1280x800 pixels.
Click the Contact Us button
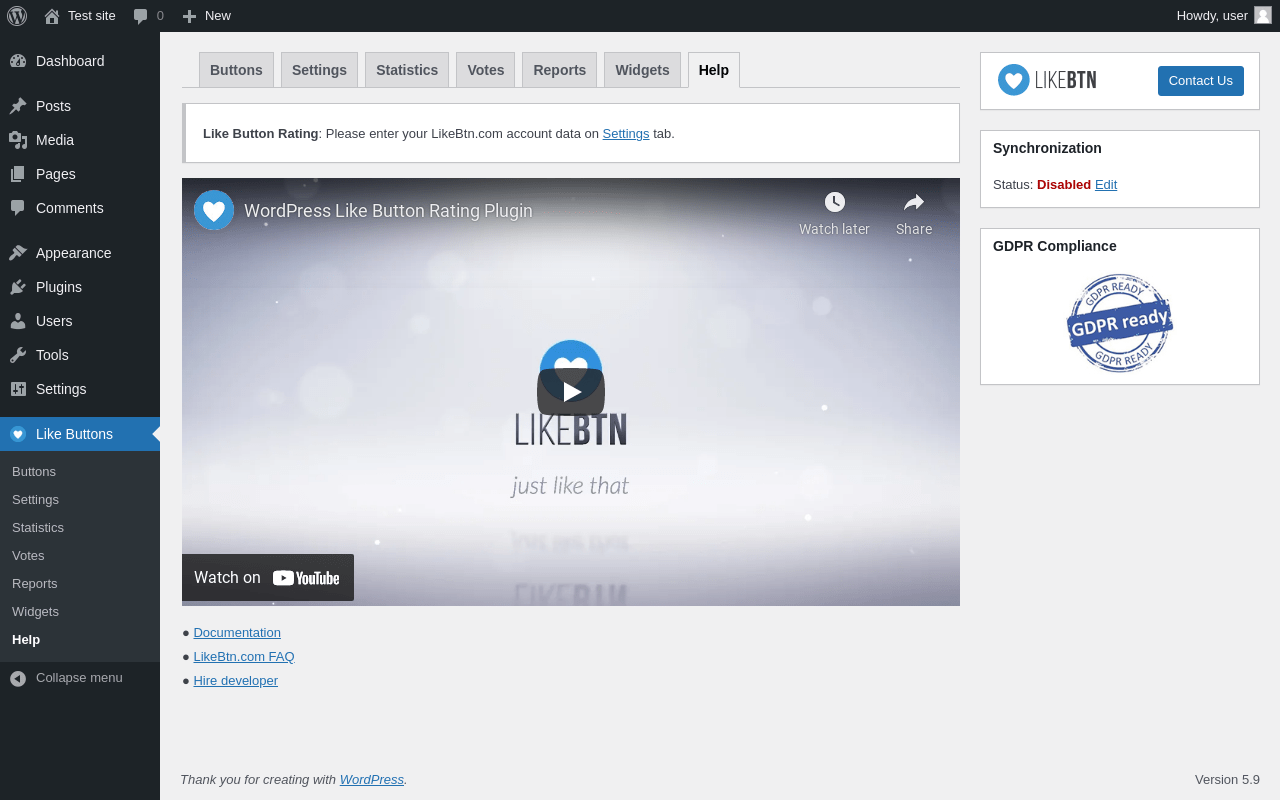[x=1201, y=81]
